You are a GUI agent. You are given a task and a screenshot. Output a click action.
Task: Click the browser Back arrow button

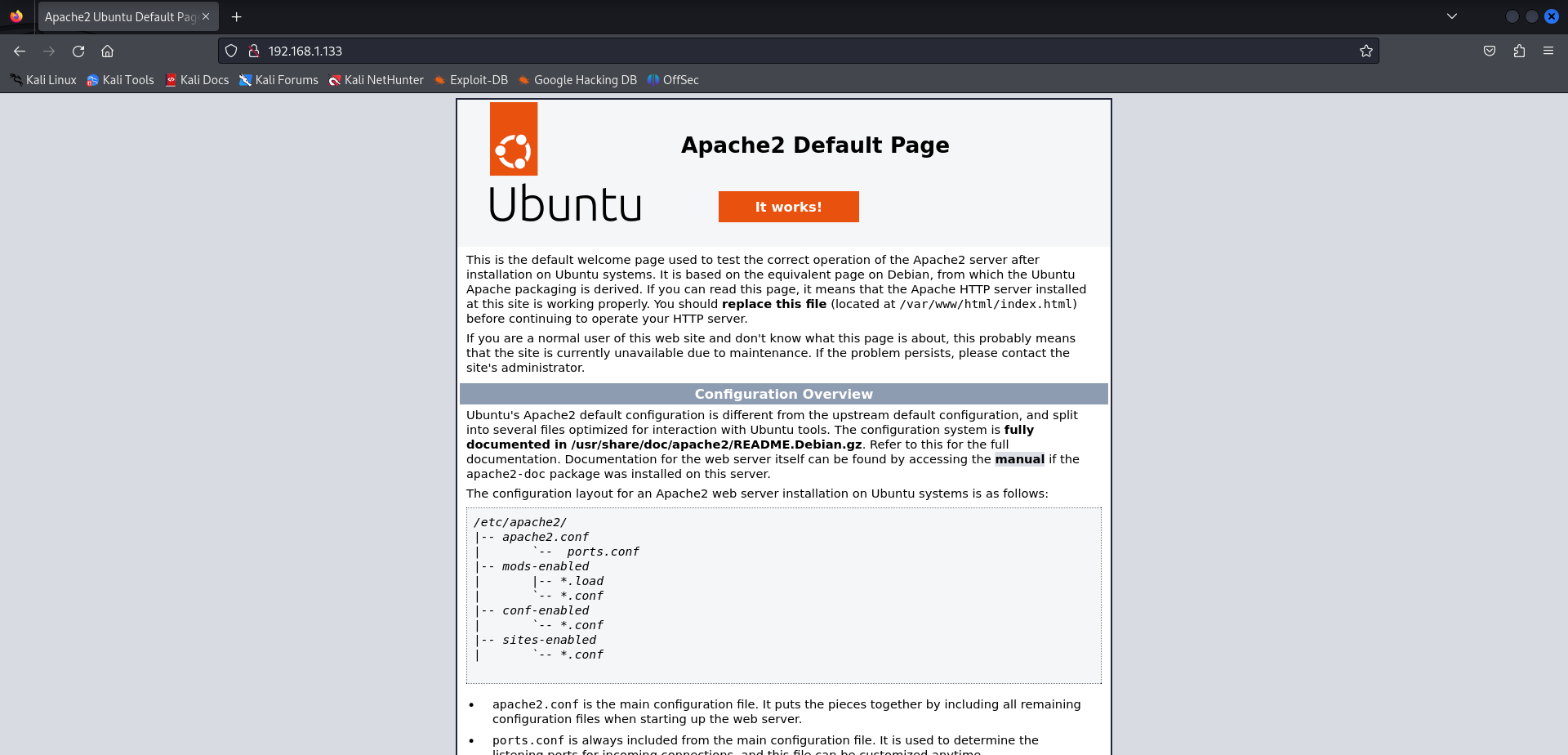point(20,51)
